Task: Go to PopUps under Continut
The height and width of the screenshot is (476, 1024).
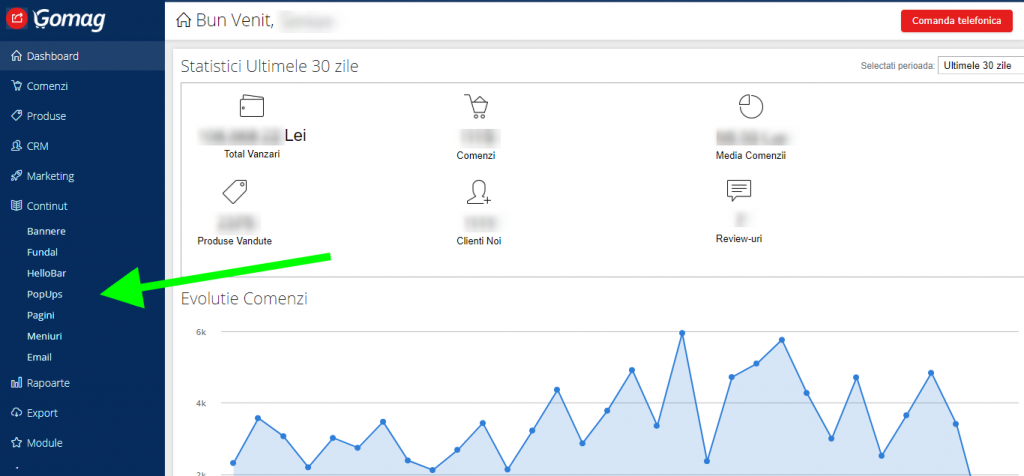Action: pyautogui.click(x=44, y=294)
